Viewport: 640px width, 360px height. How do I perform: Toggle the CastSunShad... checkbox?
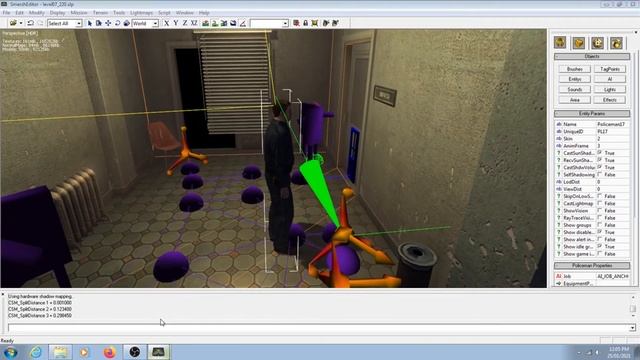coord(600,153)
